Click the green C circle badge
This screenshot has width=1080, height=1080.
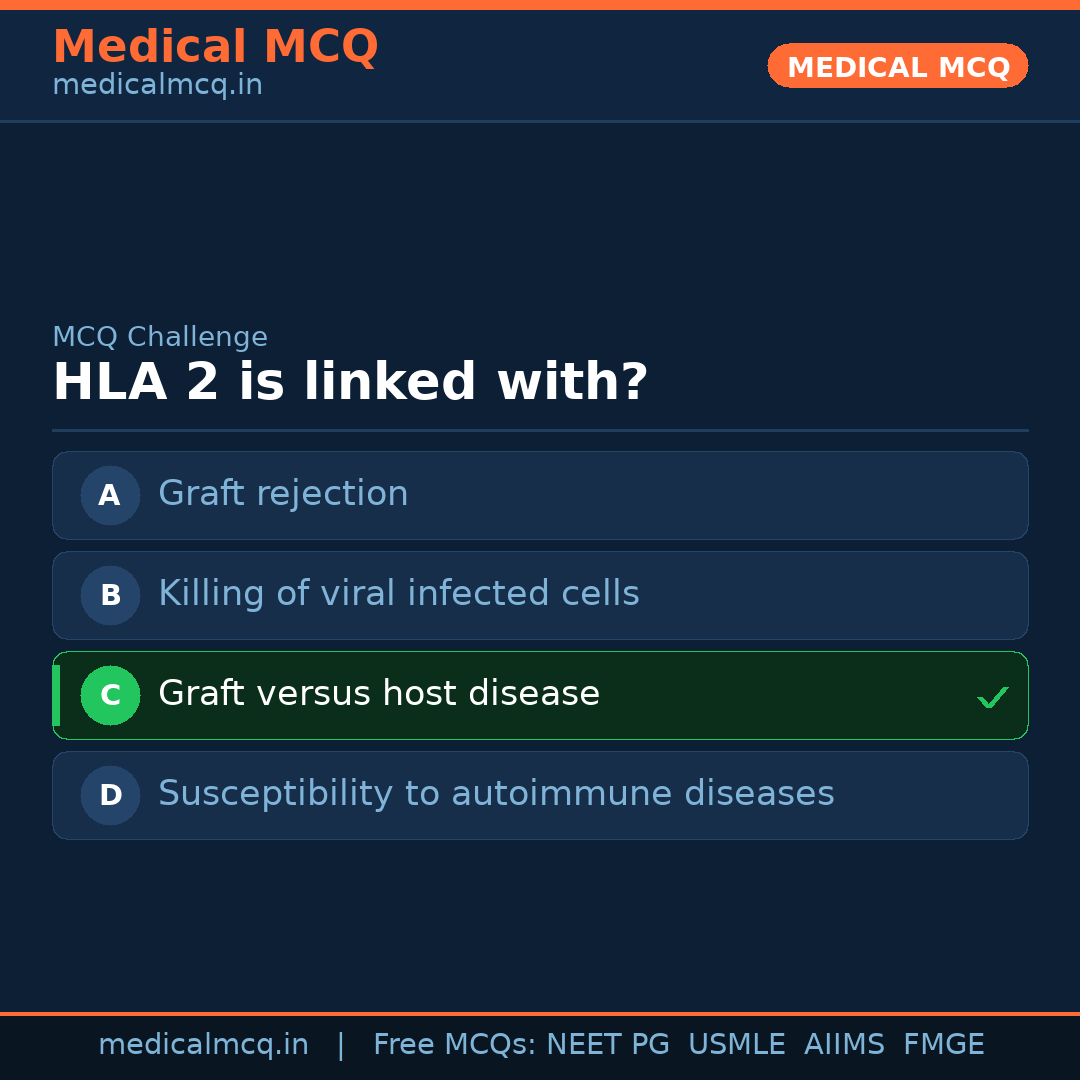(x=110, y=695)
